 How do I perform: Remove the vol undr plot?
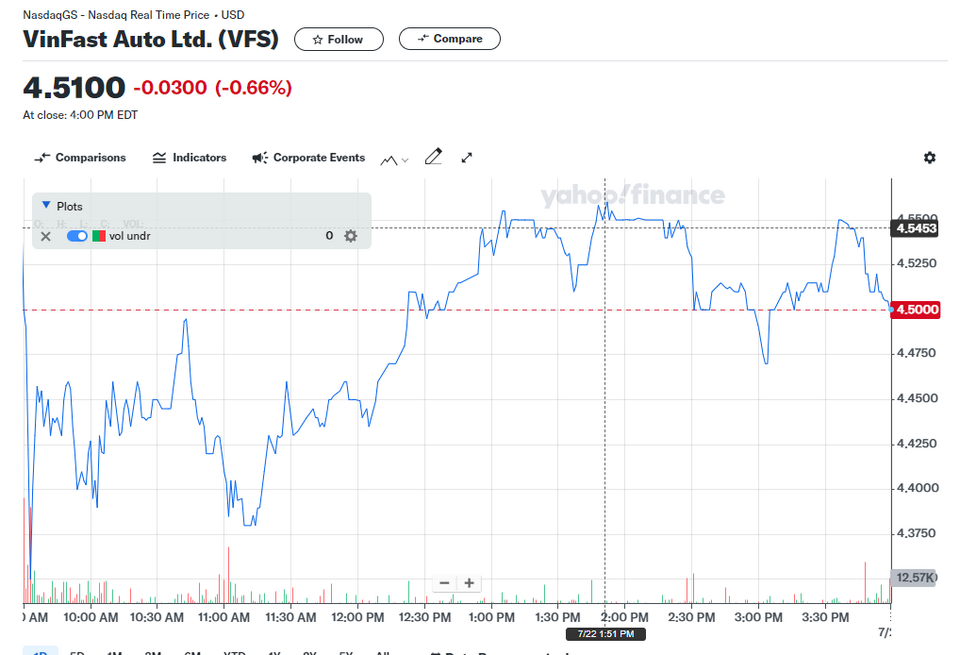click(45, 236)
